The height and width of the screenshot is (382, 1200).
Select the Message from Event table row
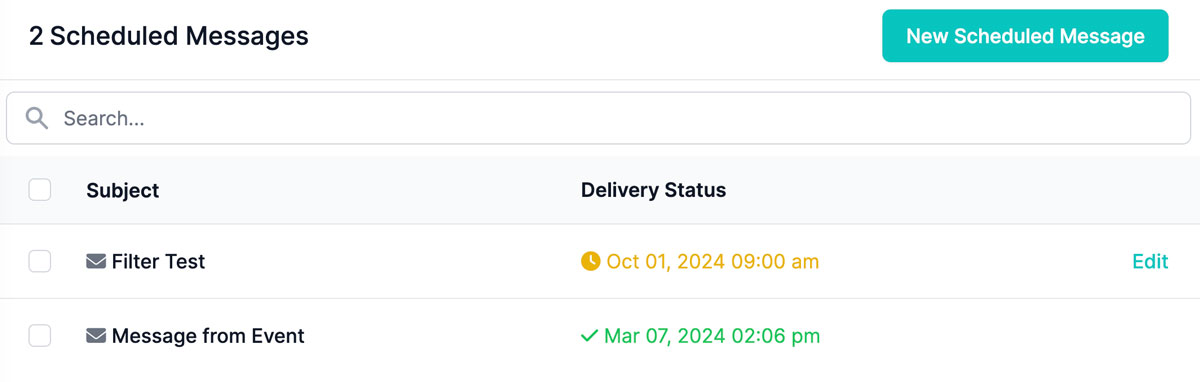coord(600,336)
